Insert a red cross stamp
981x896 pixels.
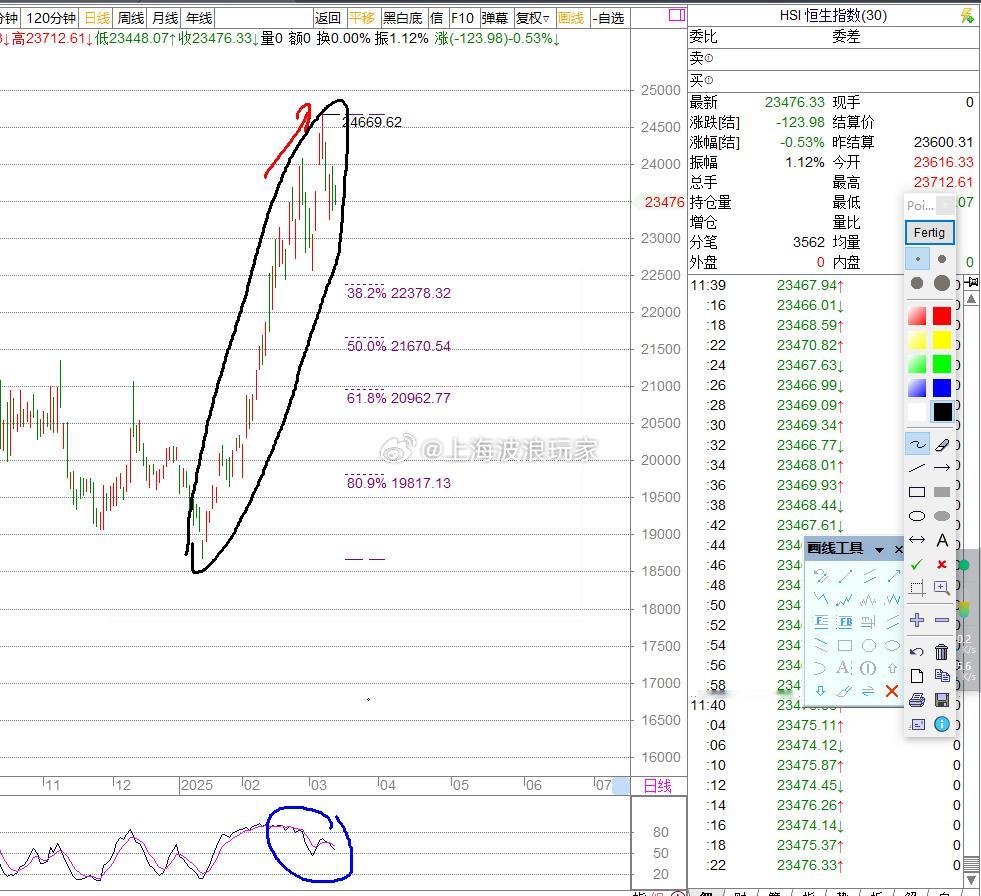point(942,564)
